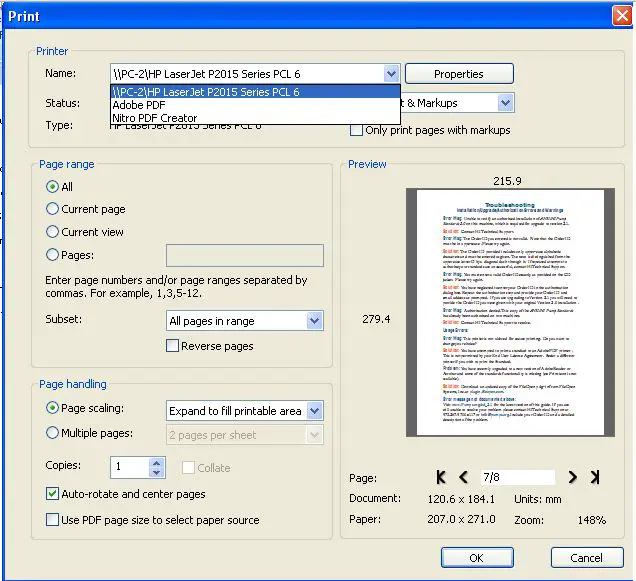
Task: Click the Zoom value 148%
Action: point(592,520)
